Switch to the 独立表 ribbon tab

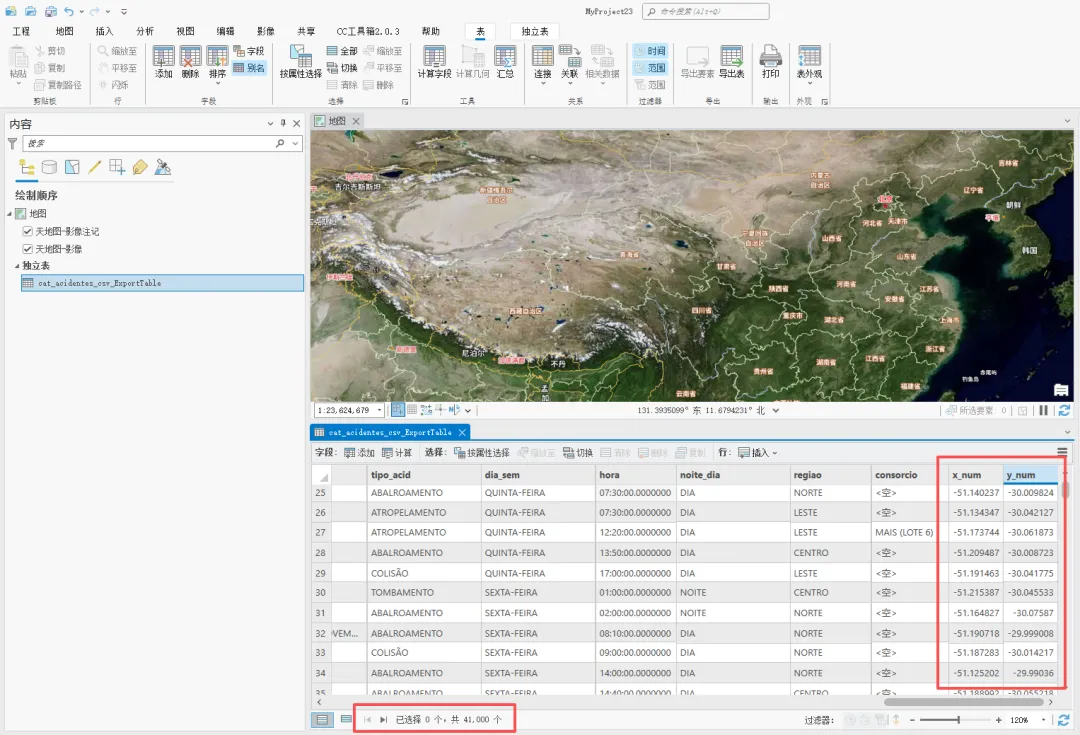coord(534,31)
